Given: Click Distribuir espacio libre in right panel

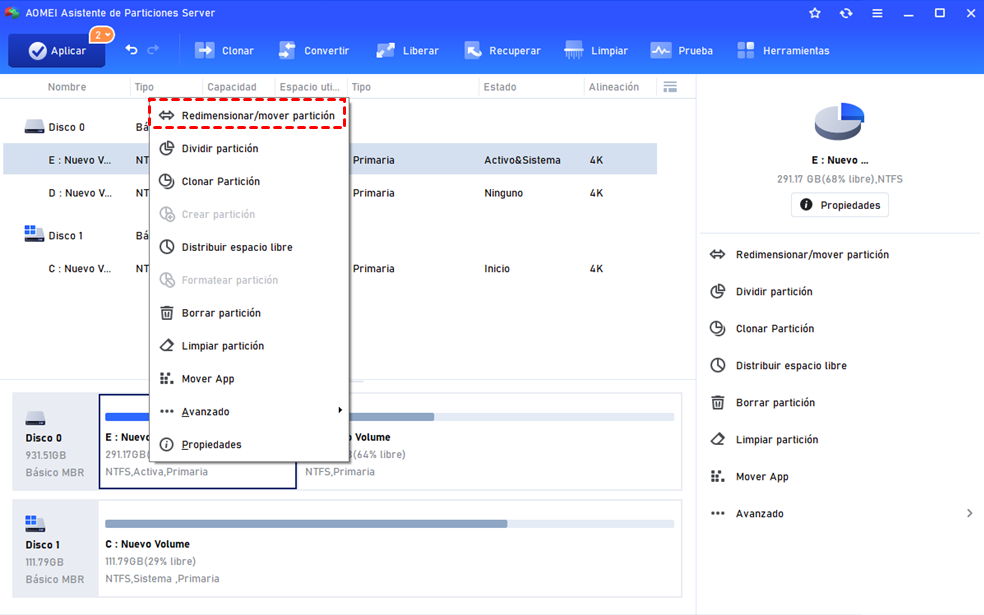Looking at the screenshot, I should [x=791, y=366].
